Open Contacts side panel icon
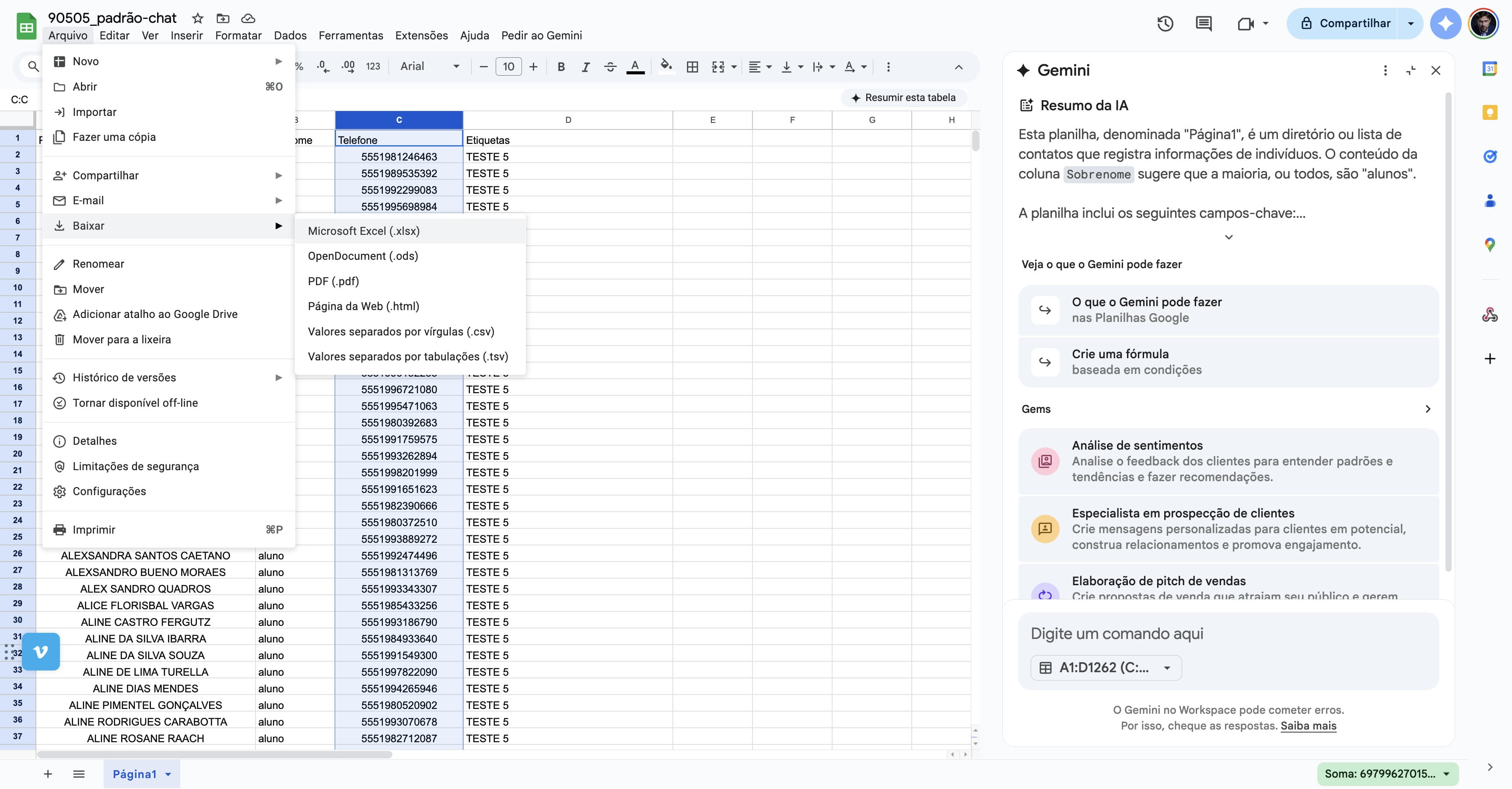 point(1490,201)
